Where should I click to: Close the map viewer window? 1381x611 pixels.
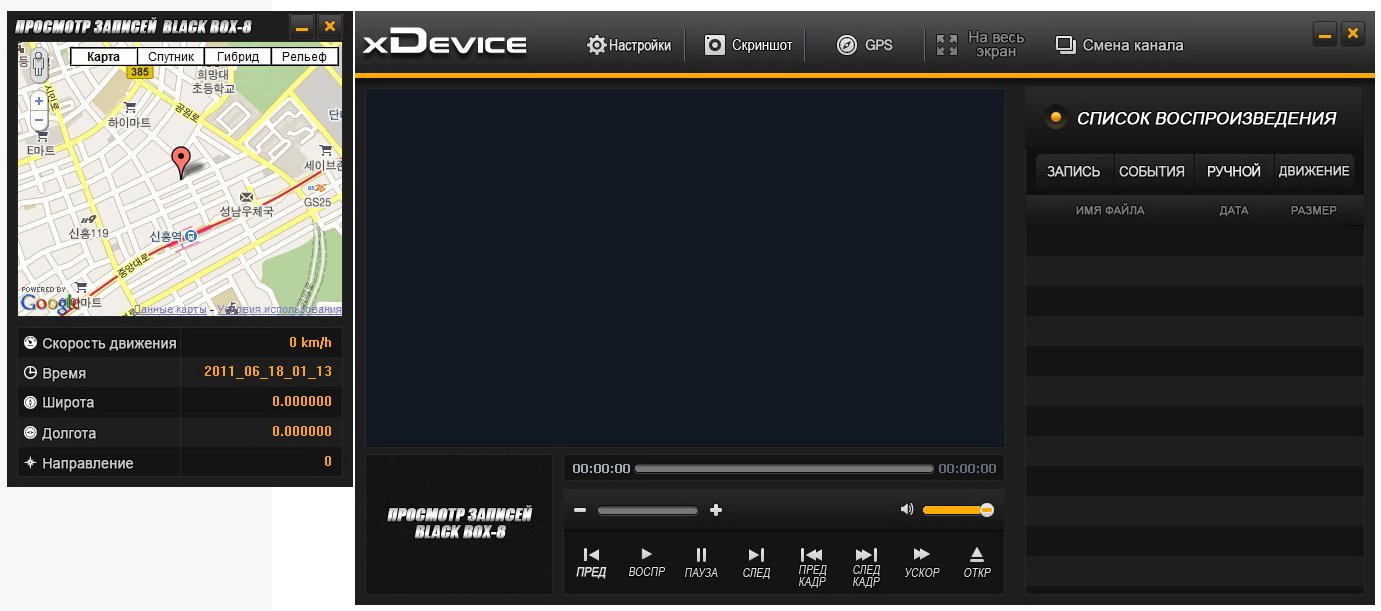pyautogui.click(x=328, y=27)
